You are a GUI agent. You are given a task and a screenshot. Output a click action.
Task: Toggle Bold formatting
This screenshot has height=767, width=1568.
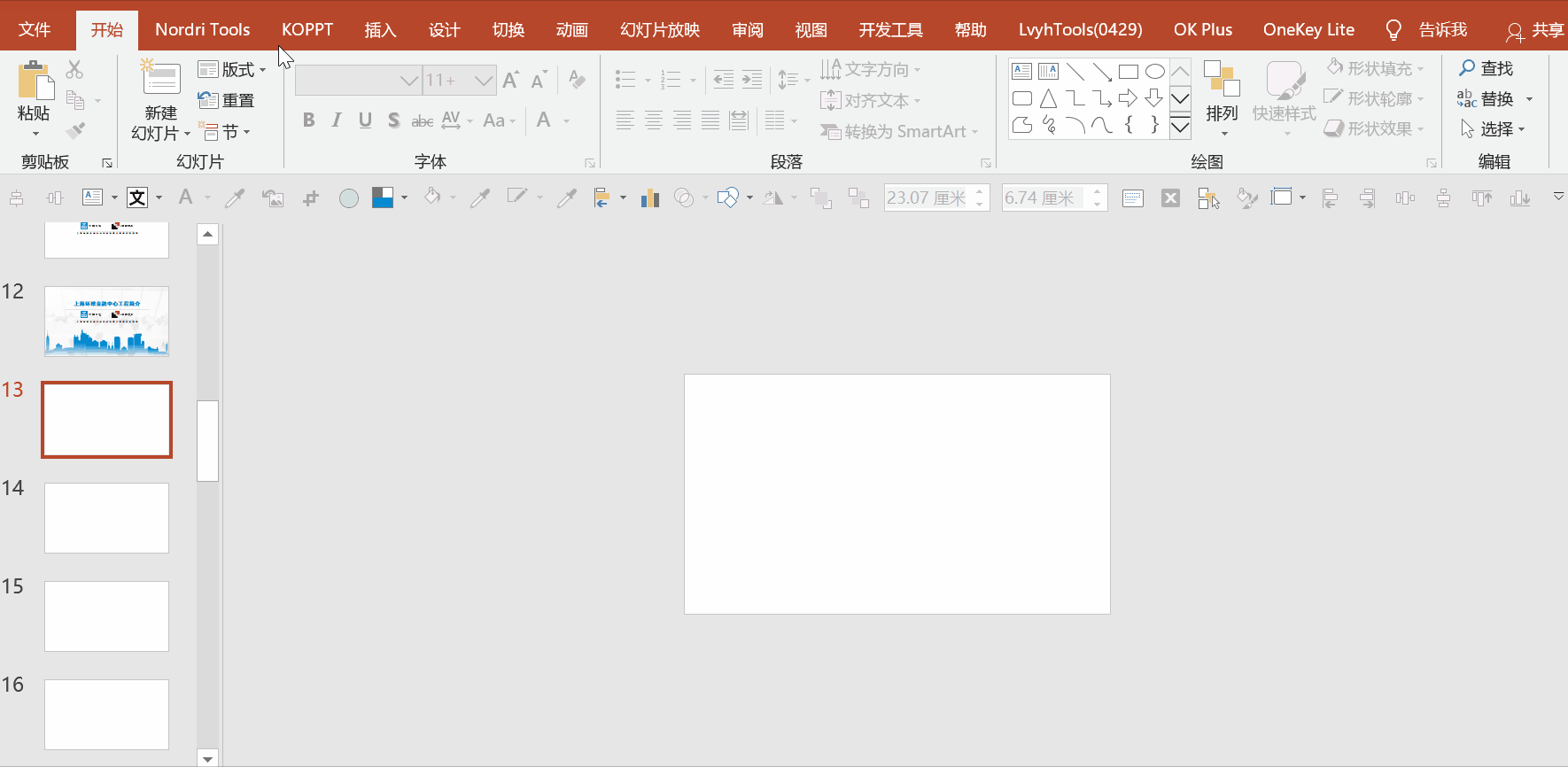point(308,120)
